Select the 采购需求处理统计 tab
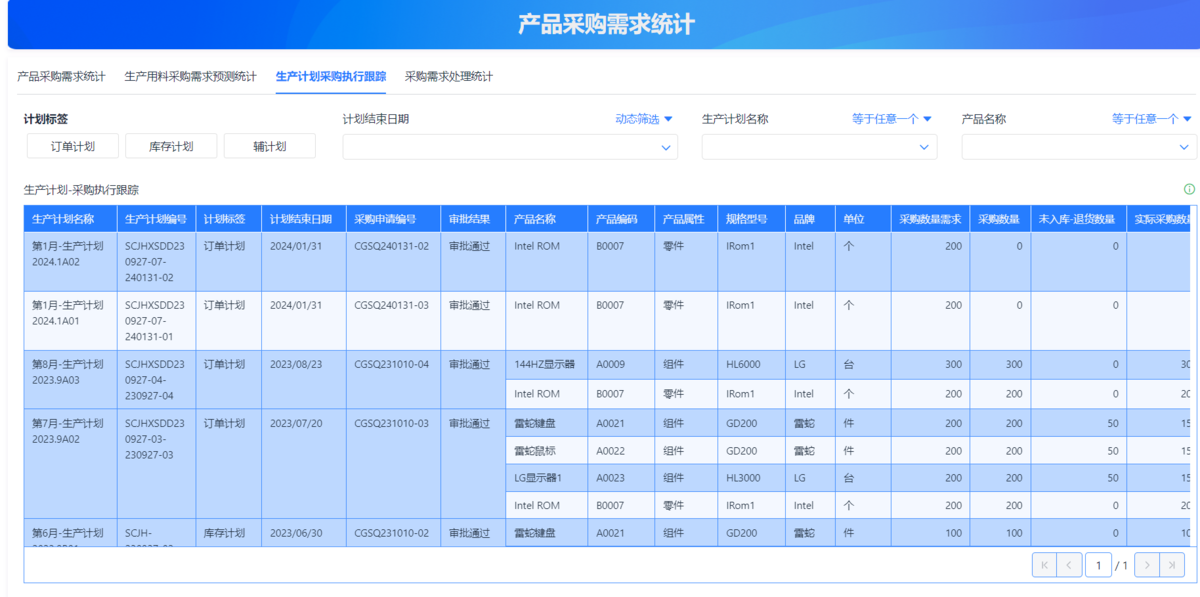Screen dimensions: 1200x597 pyautogui.click(x=448, y=77)
